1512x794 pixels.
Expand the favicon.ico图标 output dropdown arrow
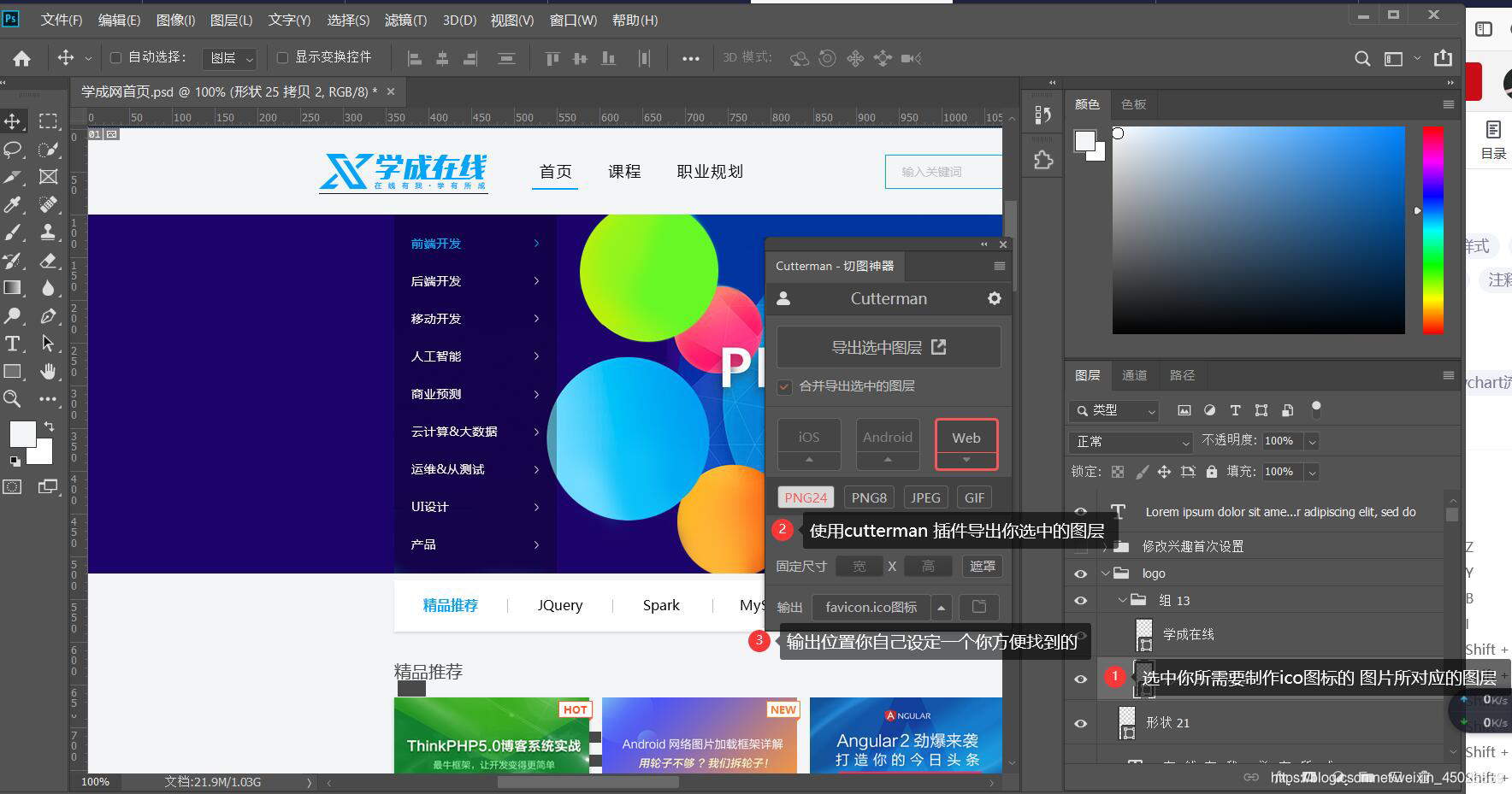941,608
